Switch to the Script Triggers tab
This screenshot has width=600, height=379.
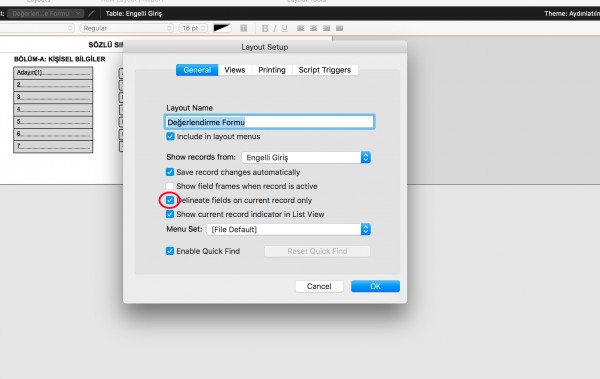325,70
